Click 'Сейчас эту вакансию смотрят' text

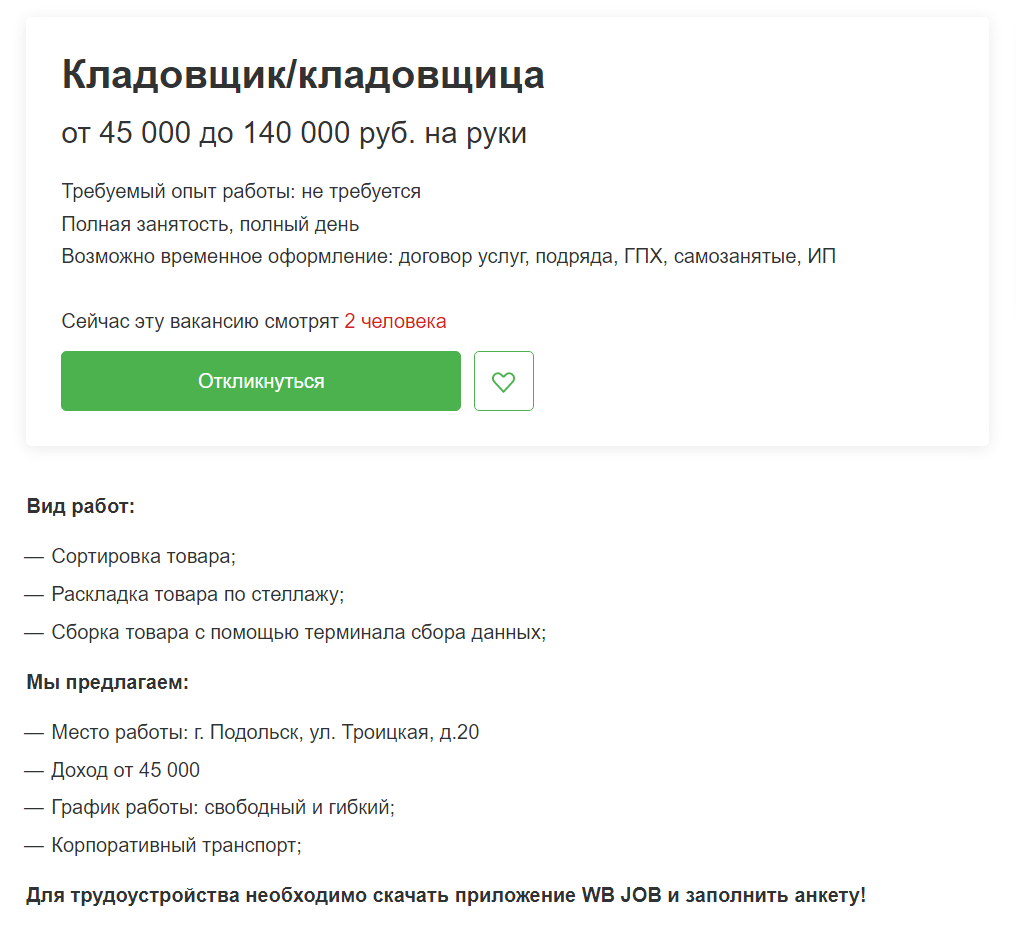(x=200, y=321)
